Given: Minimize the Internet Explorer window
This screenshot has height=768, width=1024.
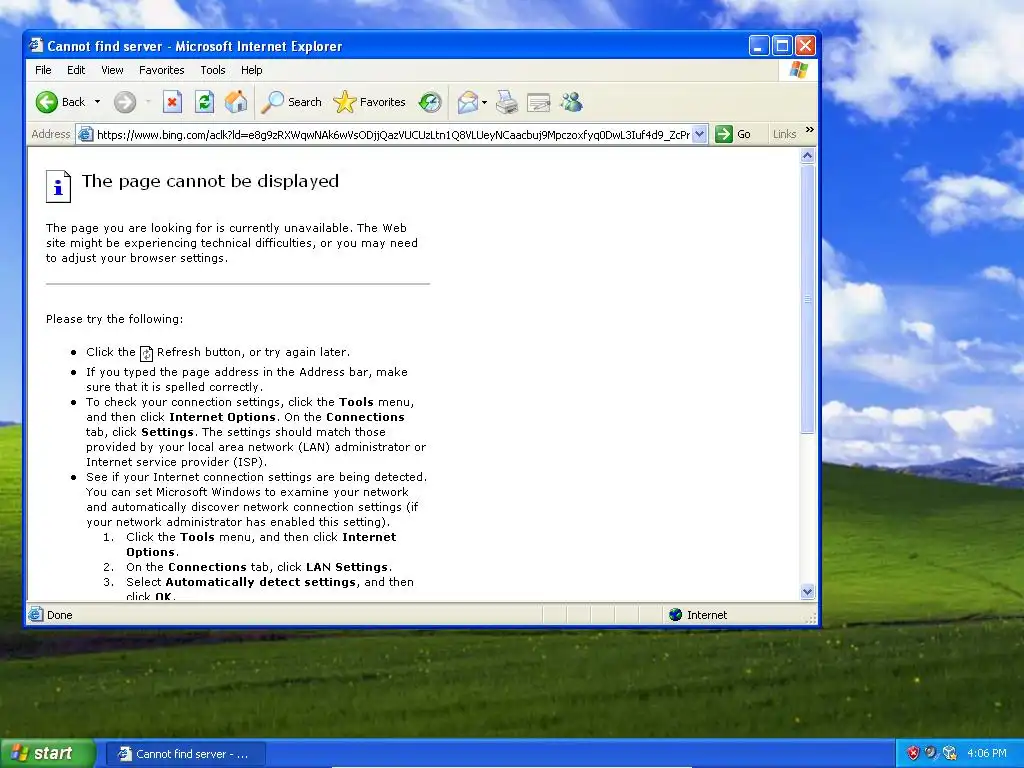Looking at the screenshot, I should (x=759, y=46).
